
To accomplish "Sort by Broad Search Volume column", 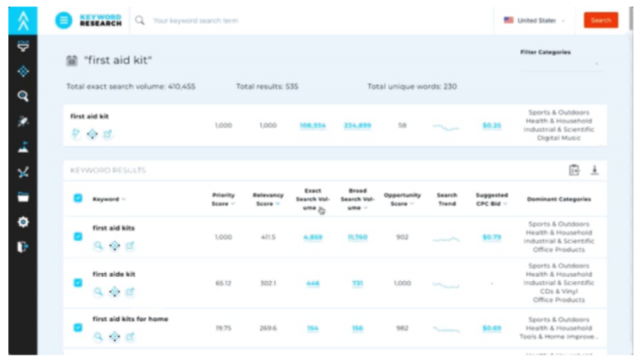I will 358,199.
